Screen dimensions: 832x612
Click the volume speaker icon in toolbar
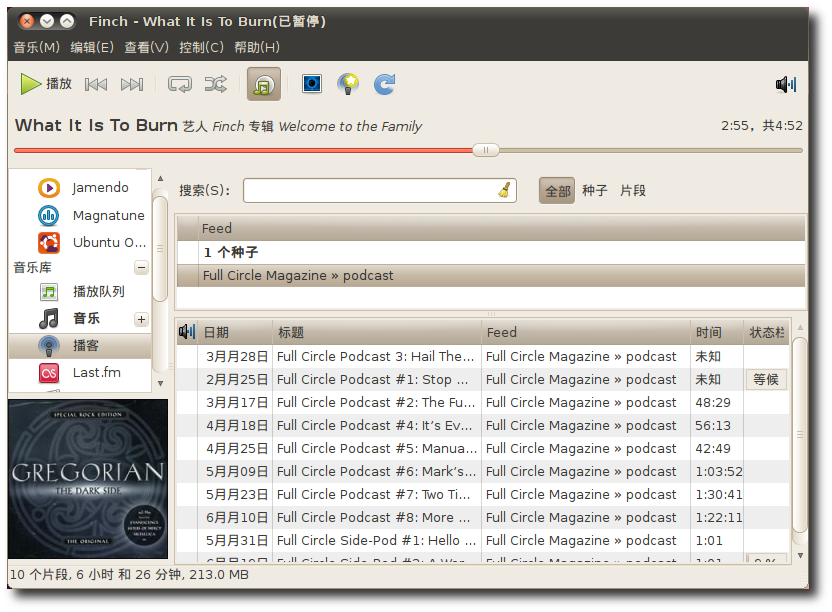(786, 84)
